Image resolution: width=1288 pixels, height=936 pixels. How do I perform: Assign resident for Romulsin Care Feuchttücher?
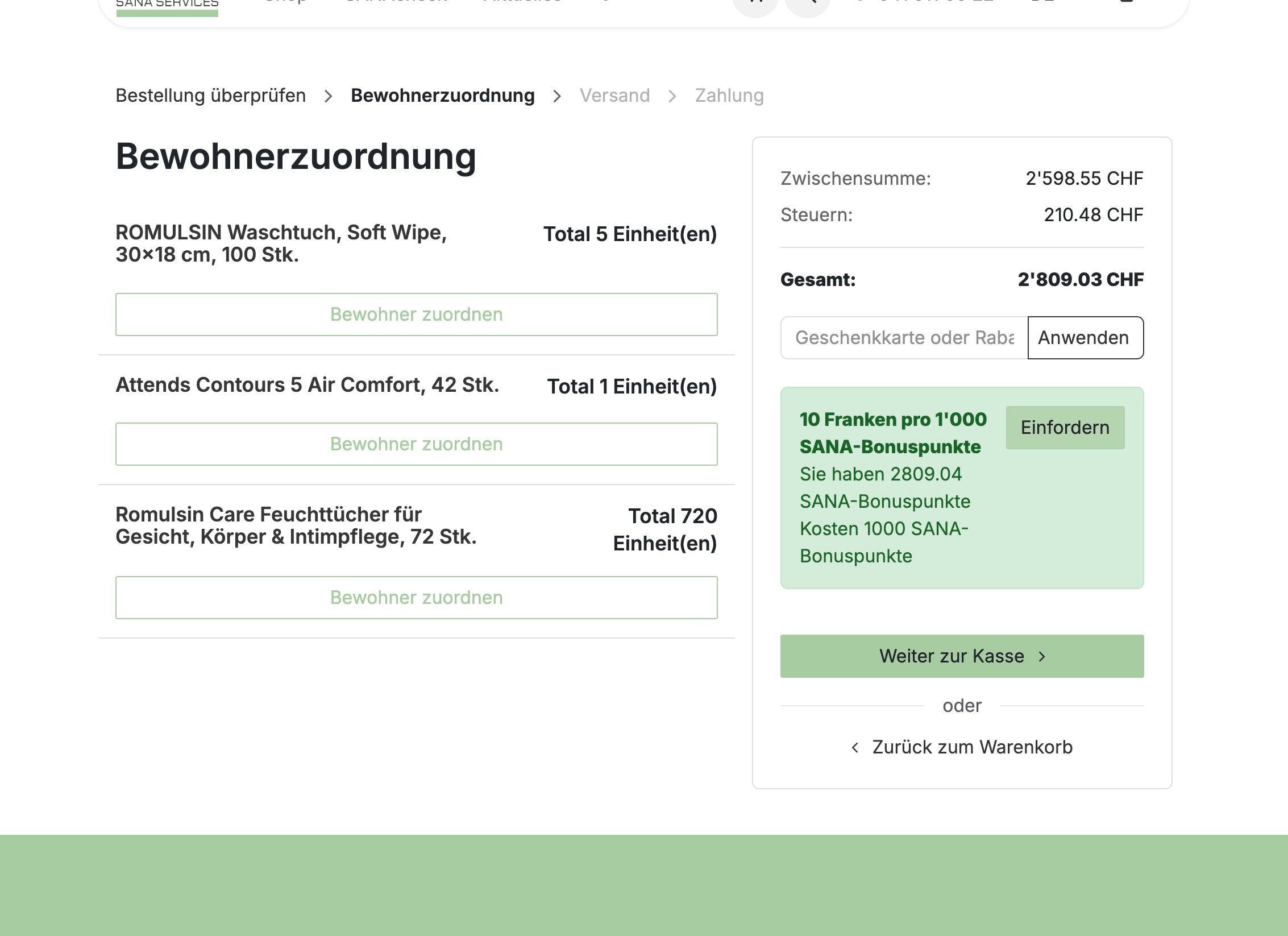point(416,598)
